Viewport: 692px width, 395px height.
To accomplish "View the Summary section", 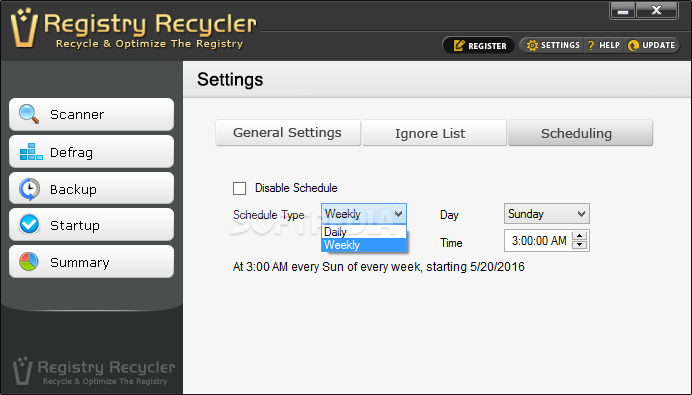I will click(x=91, y=262).
